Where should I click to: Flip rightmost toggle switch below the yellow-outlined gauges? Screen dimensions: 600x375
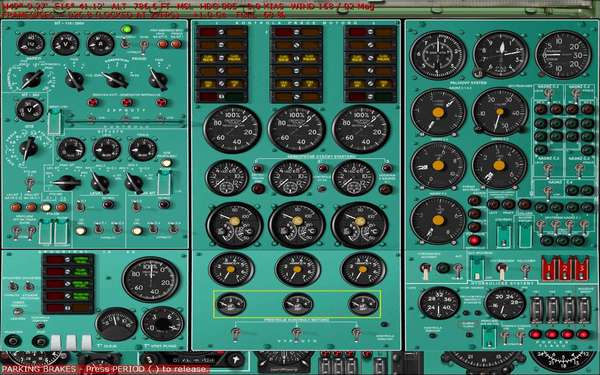(357, 334)
